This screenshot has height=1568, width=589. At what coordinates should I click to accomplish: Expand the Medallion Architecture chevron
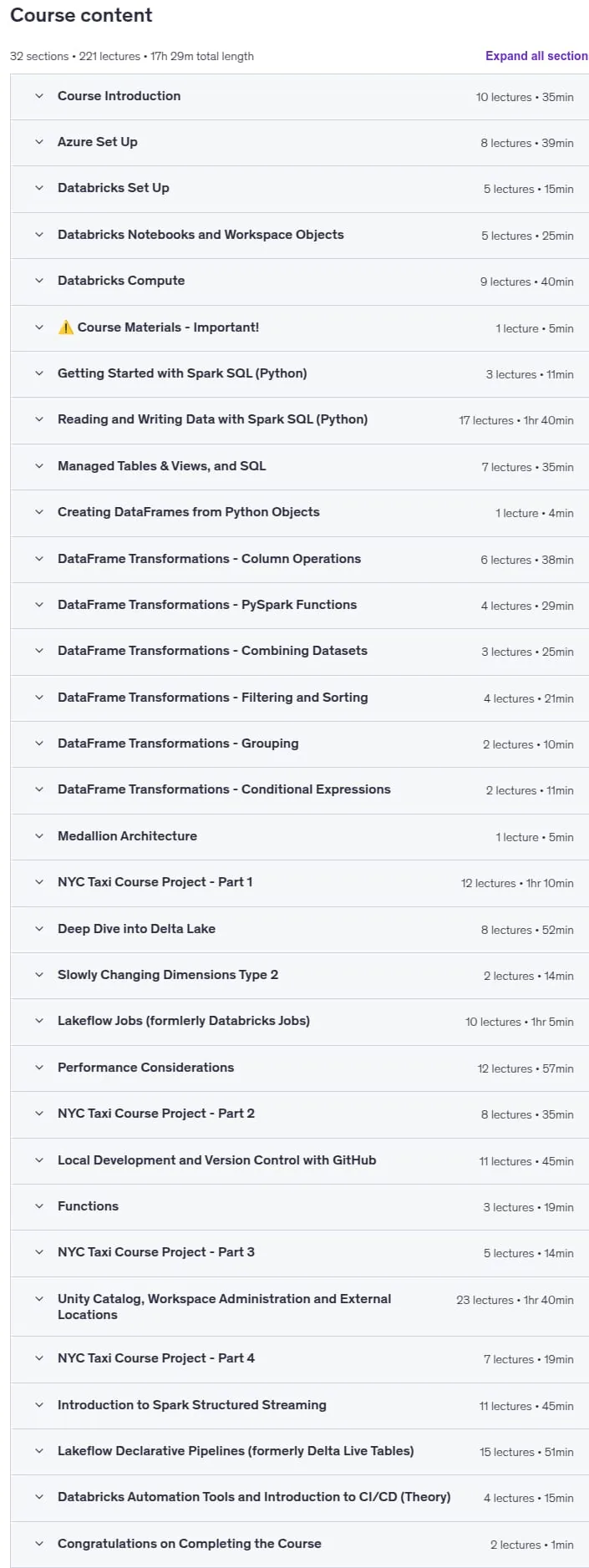click(x=39, y=836)
